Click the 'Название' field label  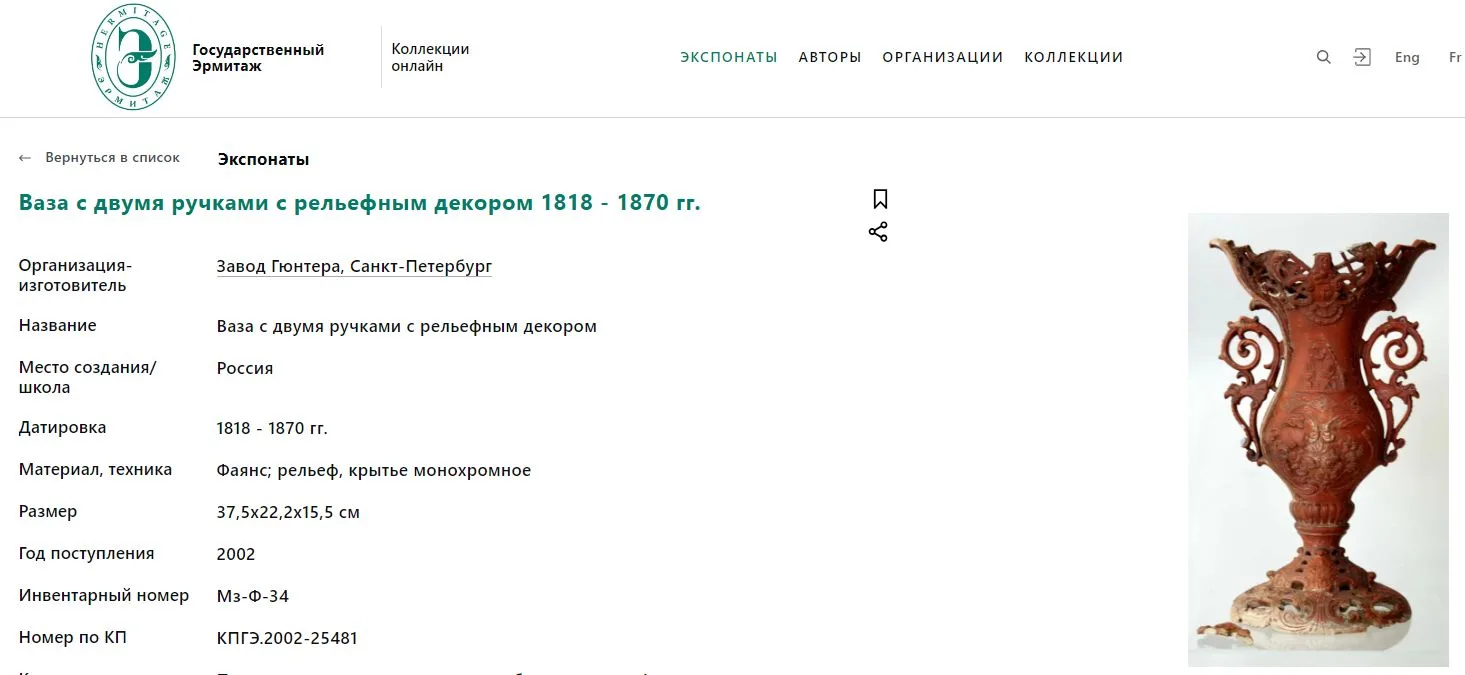click(x=58, y=326)
